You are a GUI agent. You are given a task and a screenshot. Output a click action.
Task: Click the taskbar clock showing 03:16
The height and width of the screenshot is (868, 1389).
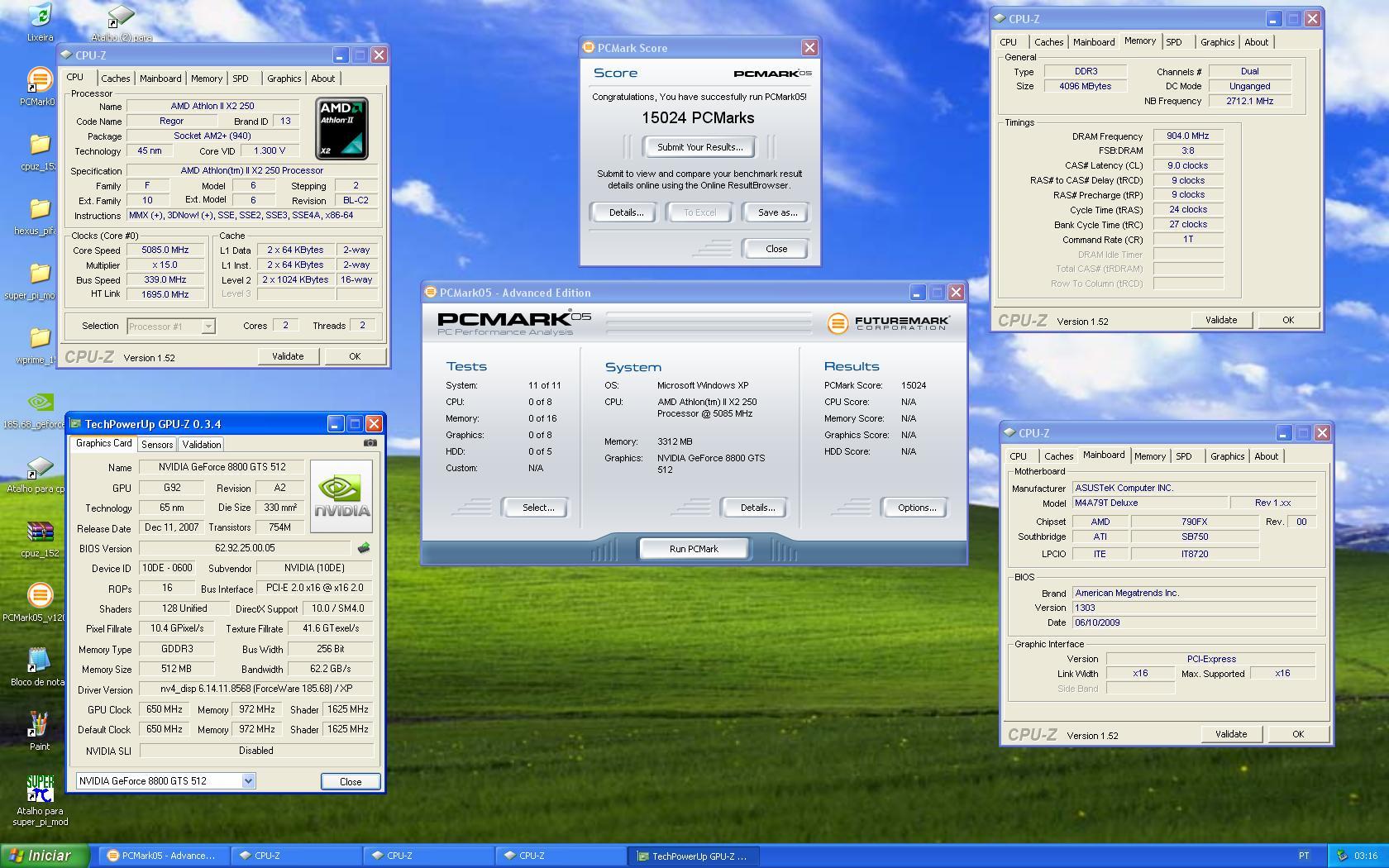1366,856
